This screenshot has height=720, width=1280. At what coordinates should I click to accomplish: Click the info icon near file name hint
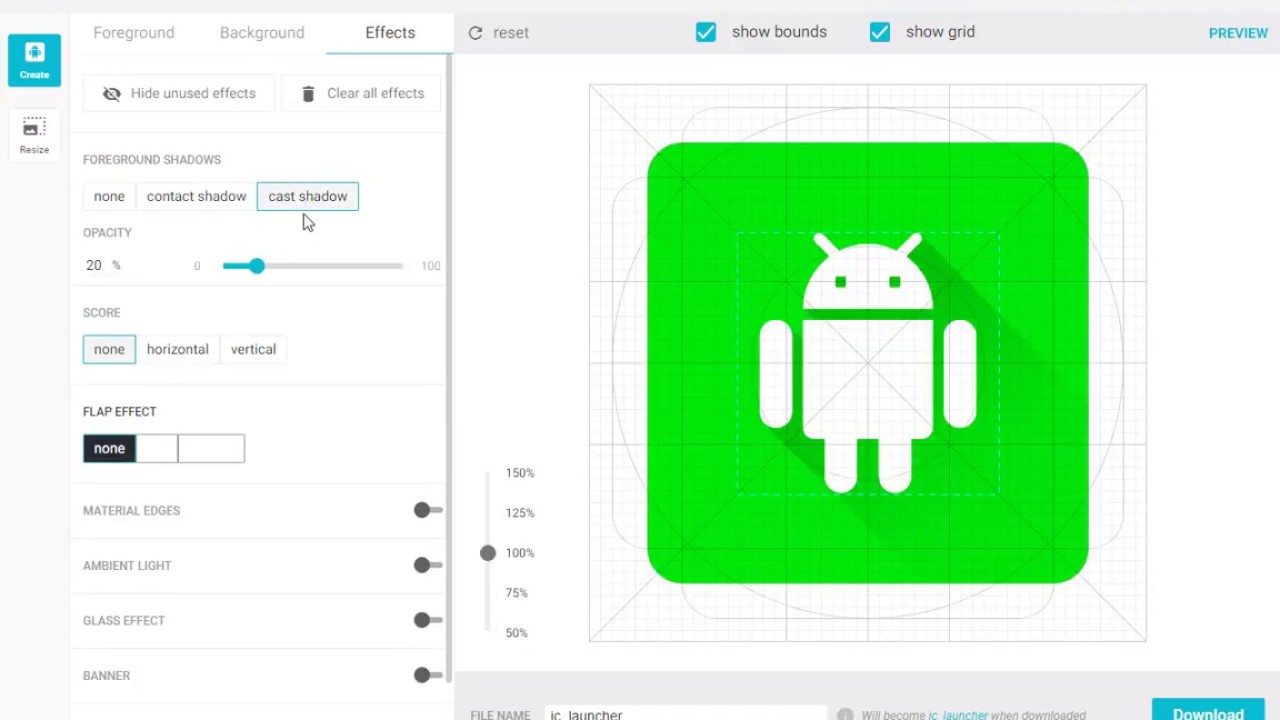click(845, 715)
